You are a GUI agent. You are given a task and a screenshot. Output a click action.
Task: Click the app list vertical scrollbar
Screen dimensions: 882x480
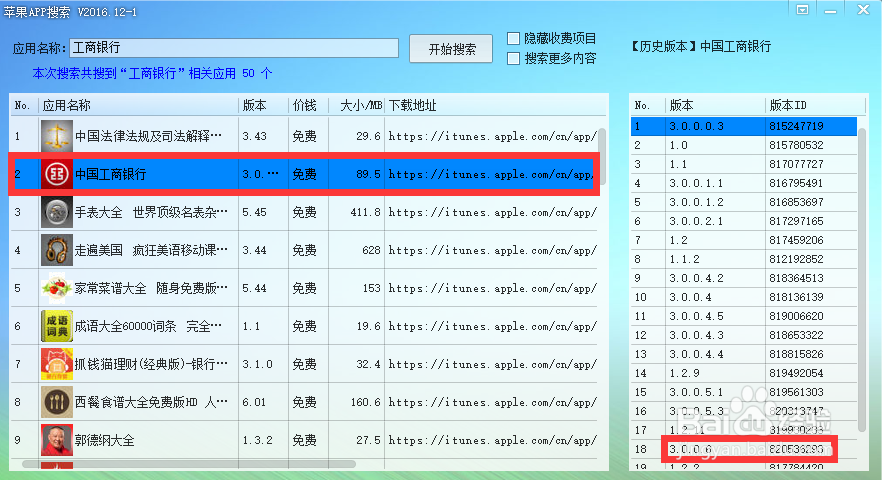click(x=601, y=157)
